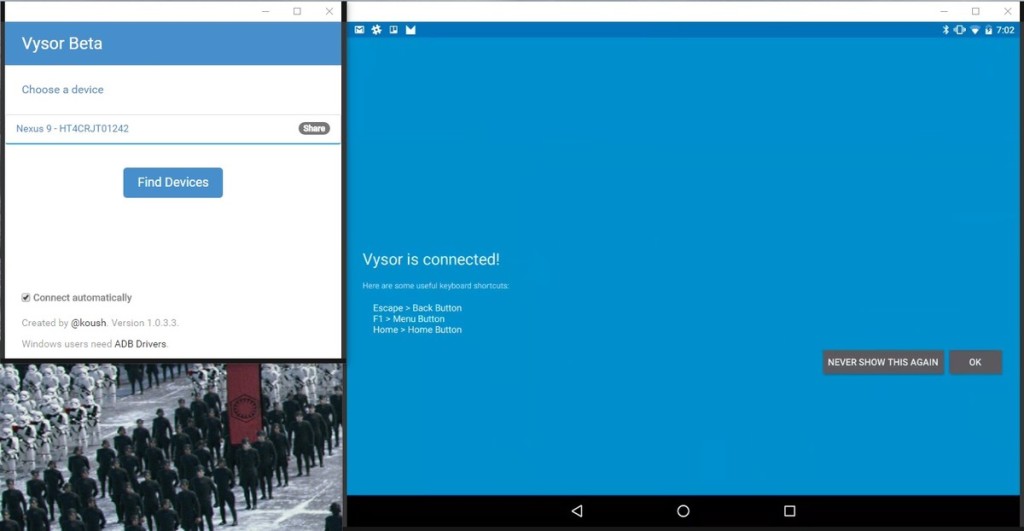Minimize the Android mirror window

944,11
